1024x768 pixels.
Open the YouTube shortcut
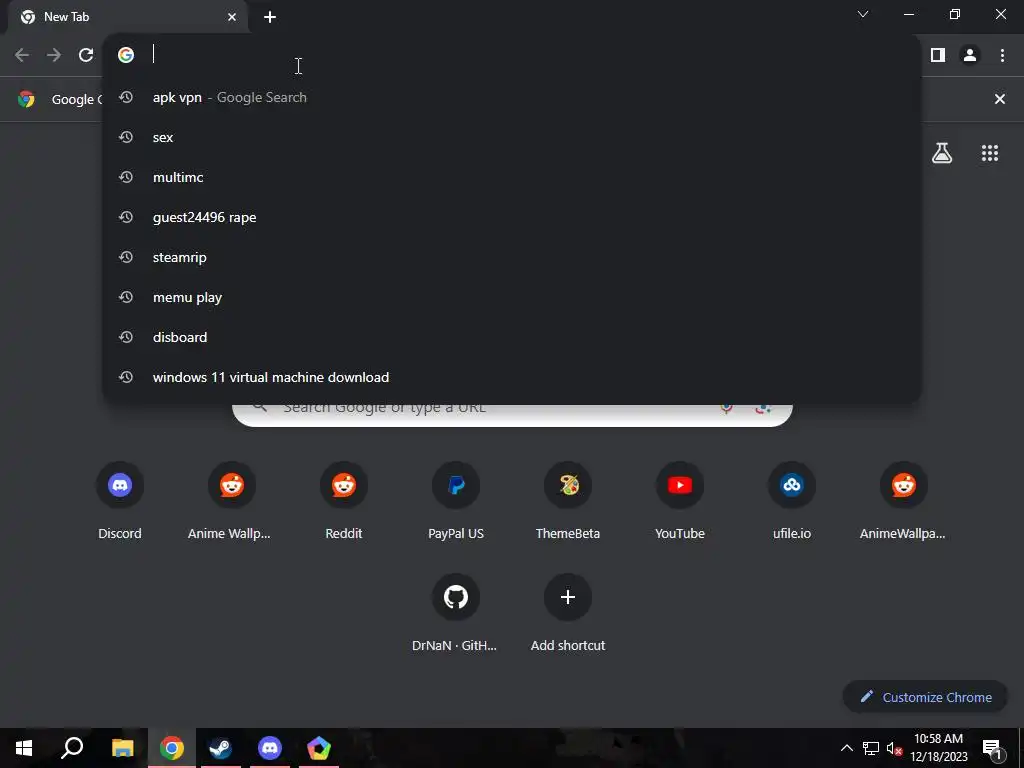coord(680,502)
